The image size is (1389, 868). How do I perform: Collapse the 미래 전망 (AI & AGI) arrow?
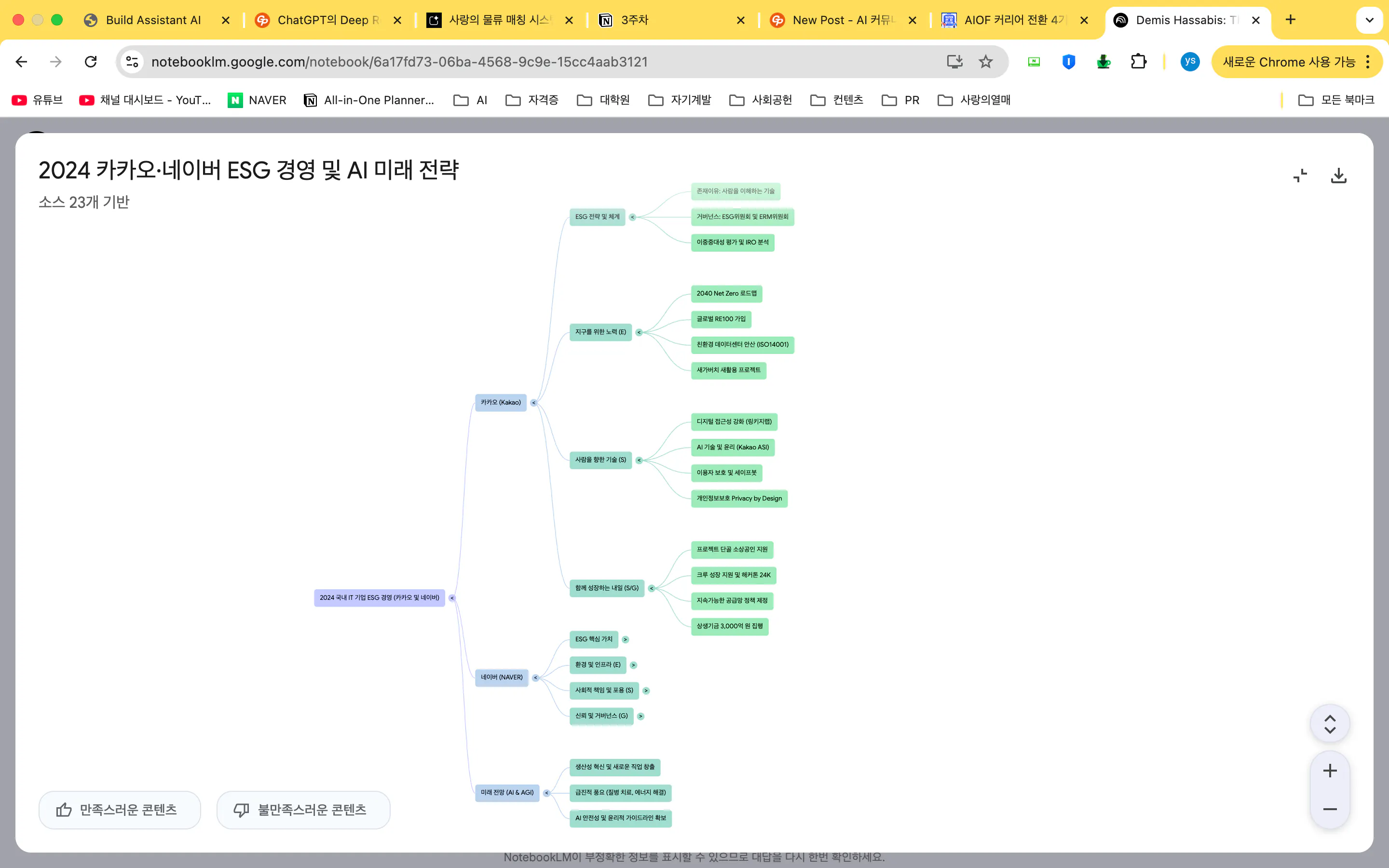(x=546, y=793)
